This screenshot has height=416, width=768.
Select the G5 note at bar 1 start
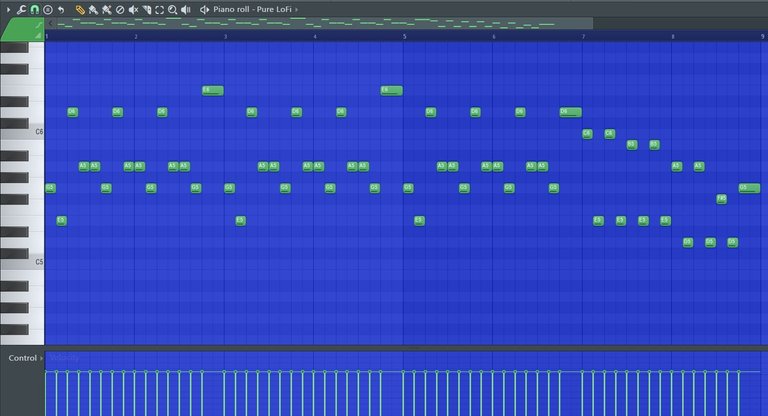point(50,188)
